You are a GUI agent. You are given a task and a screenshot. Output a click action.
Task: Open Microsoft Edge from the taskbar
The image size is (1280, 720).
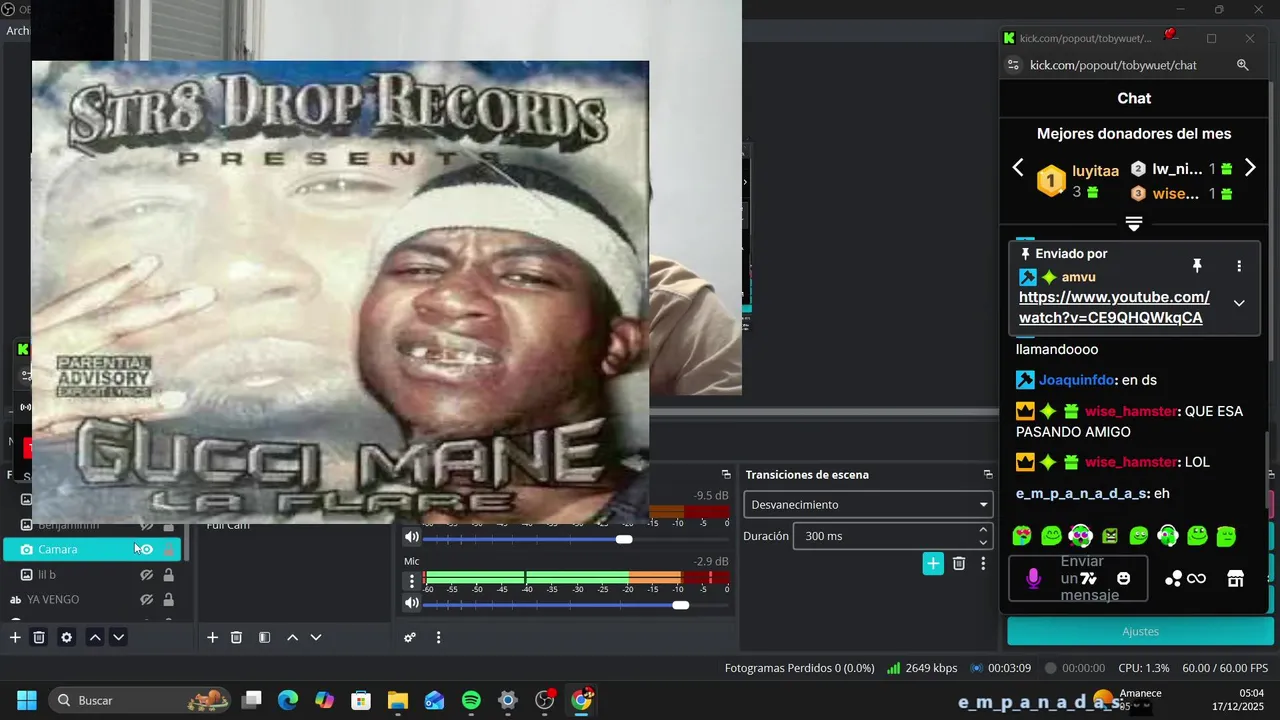click(x=288, y=700)
